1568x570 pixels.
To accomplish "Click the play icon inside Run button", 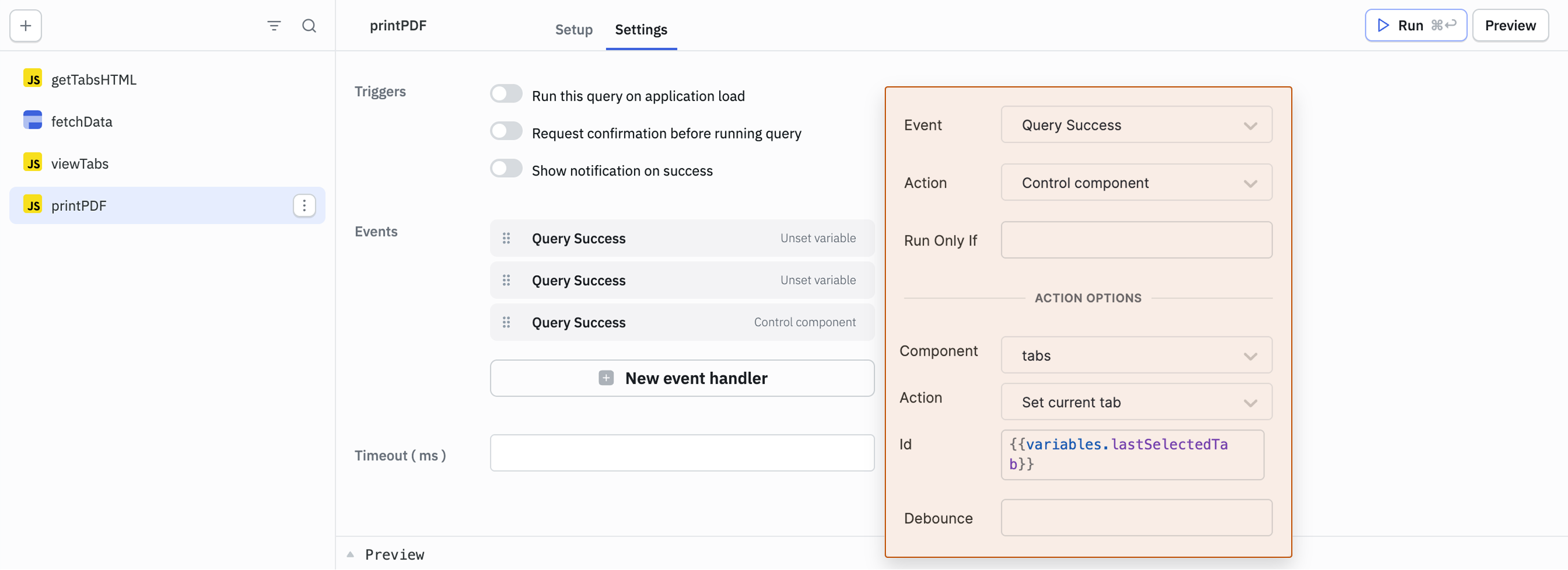I will click(x=1383, y=25).
